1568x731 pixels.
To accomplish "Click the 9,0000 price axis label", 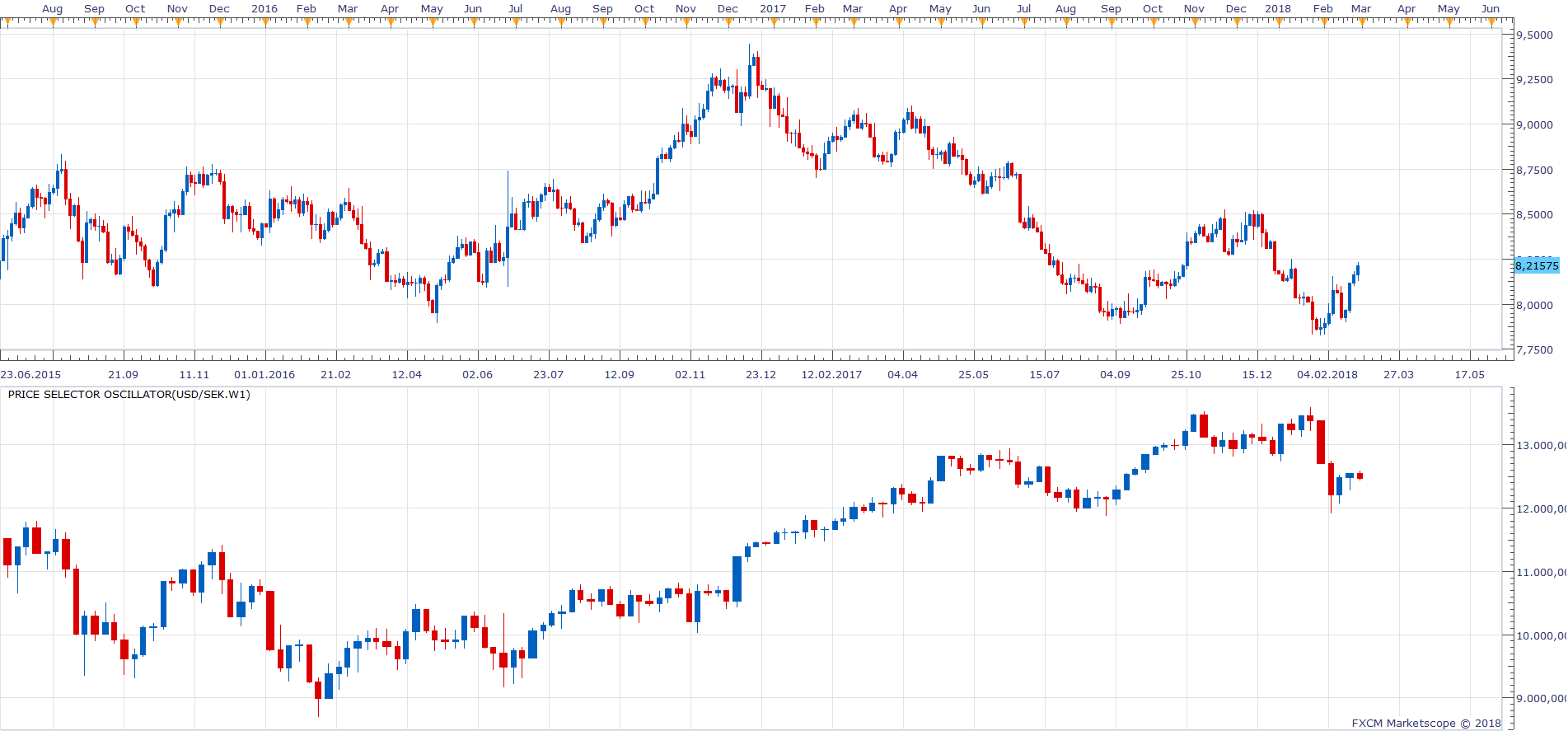I will (1535, 125).
